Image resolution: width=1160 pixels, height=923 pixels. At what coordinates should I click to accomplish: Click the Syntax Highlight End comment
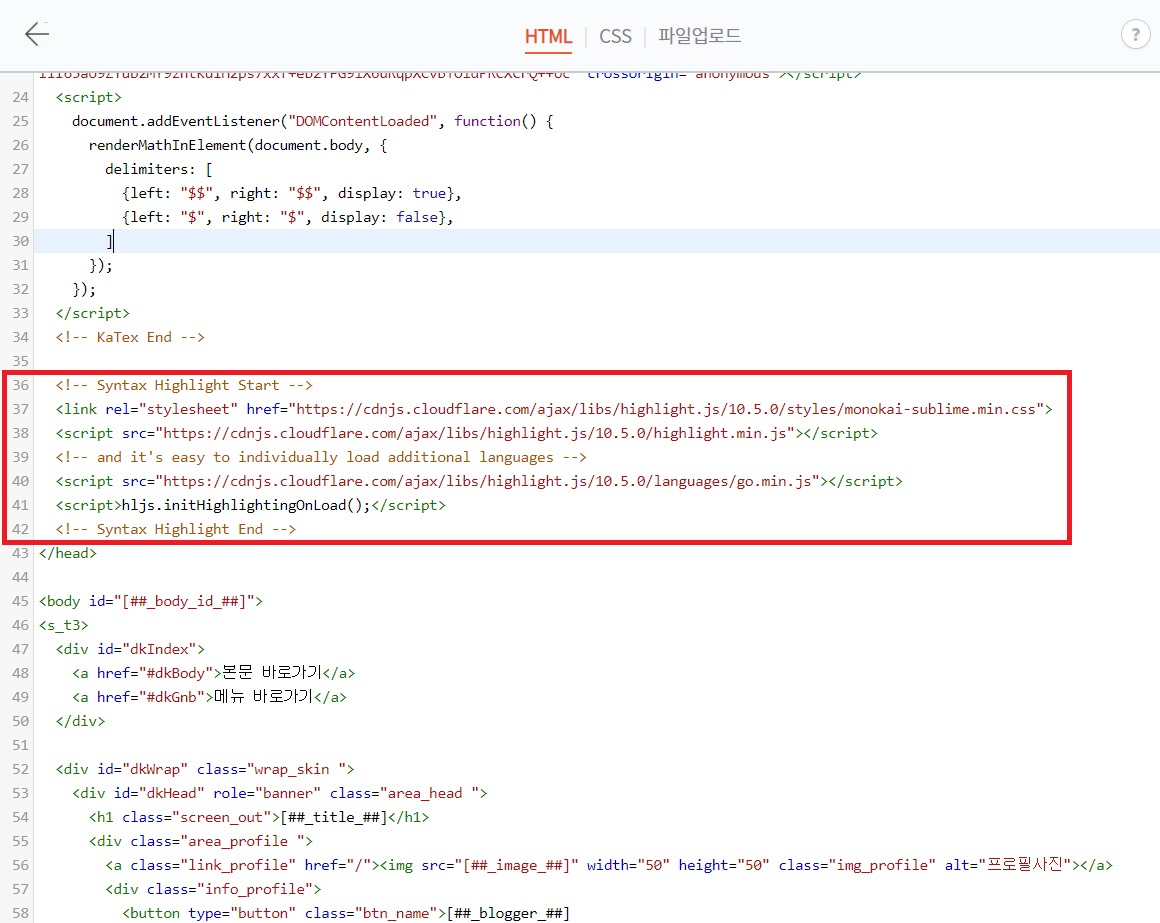(175, 530)
